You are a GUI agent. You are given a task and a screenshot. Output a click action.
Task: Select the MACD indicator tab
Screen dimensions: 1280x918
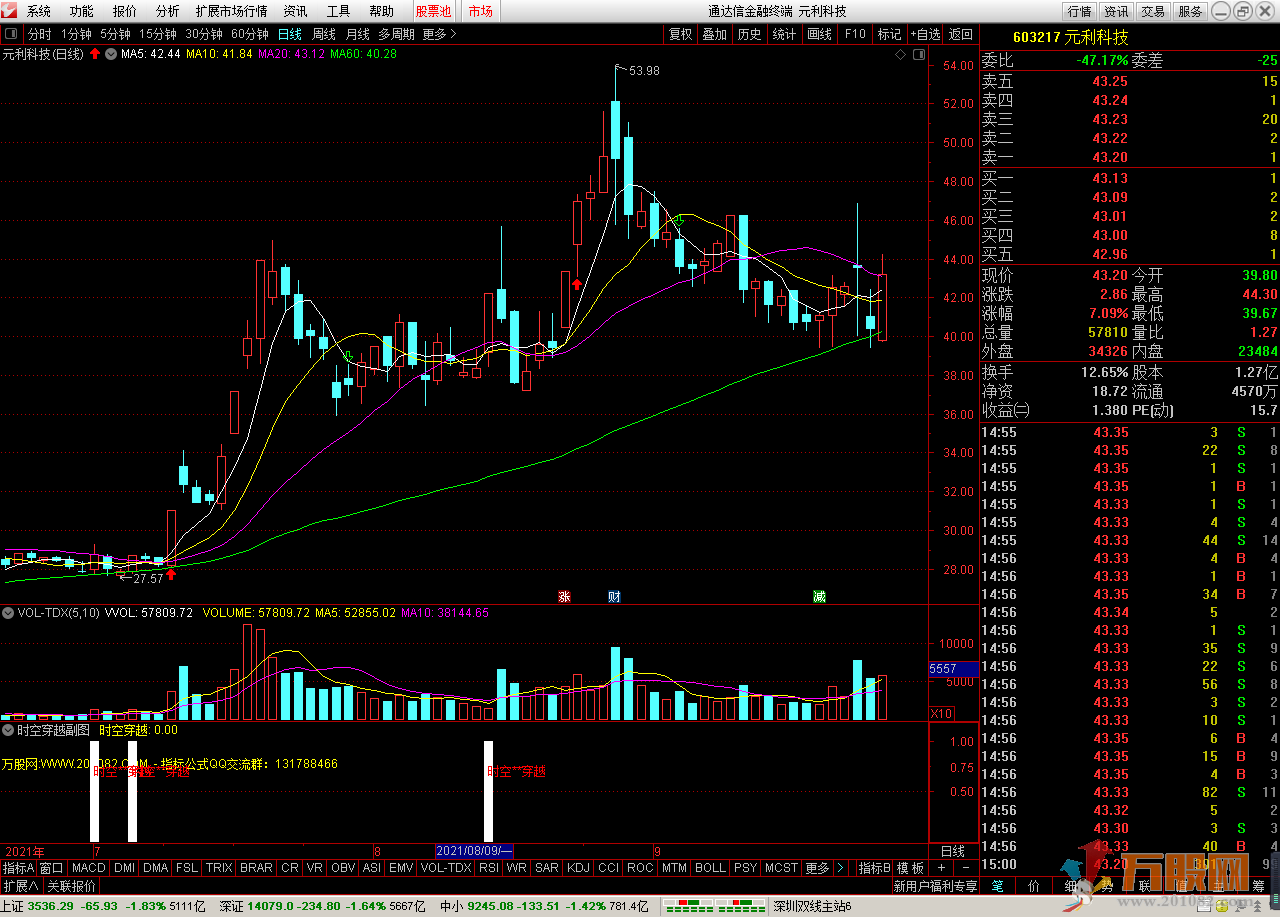[x=88, y=868]
